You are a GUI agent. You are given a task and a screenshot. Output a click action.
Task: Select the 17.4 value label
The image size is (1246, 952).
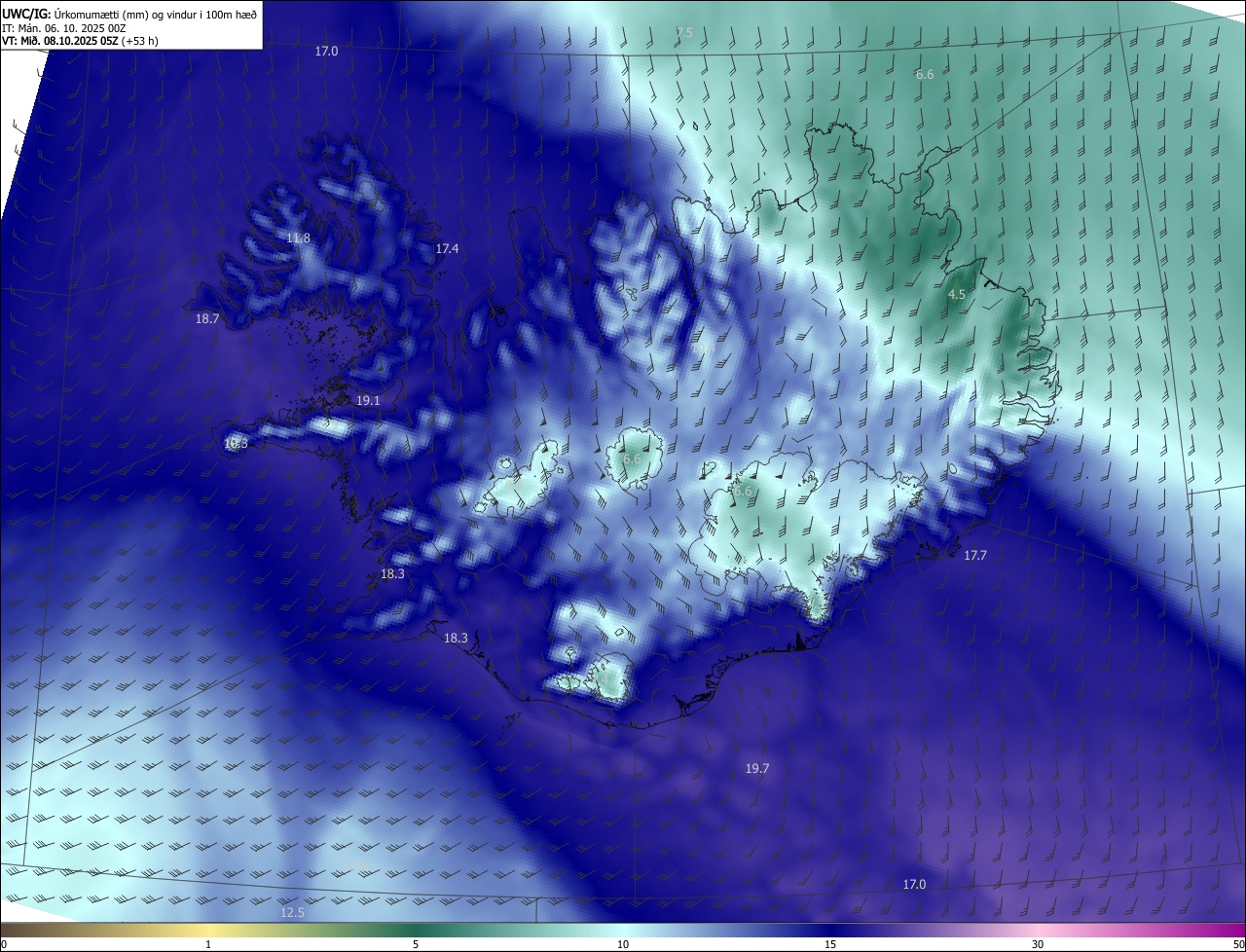pos(447,249)
